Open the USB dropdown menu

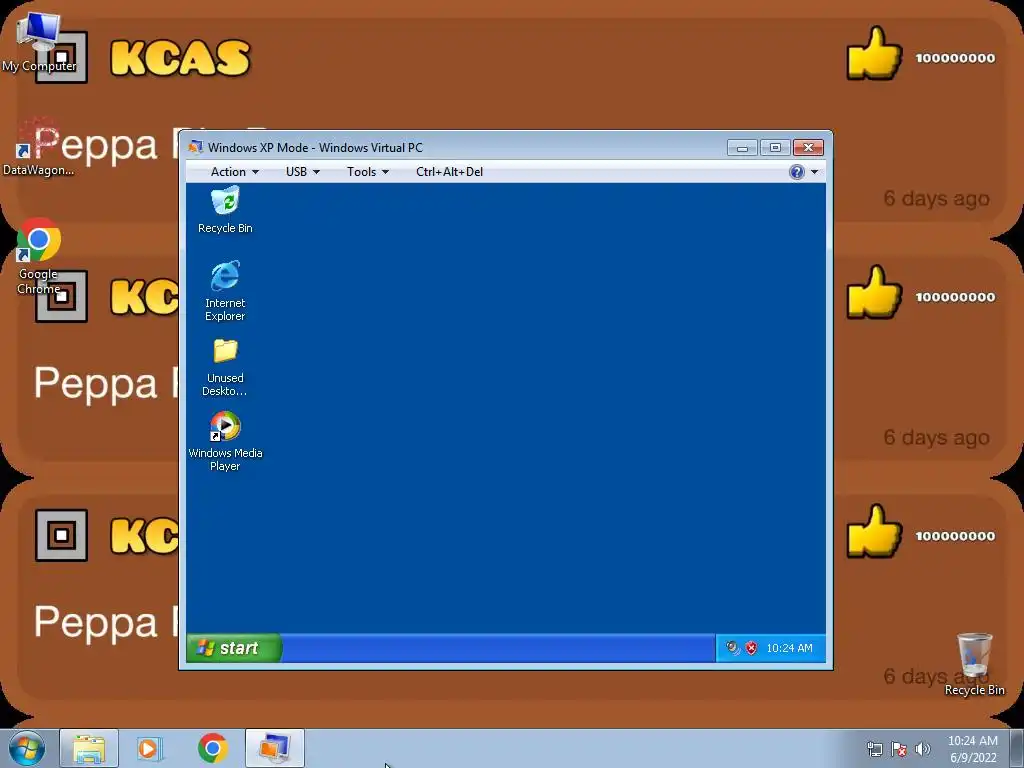click(302, 172)
